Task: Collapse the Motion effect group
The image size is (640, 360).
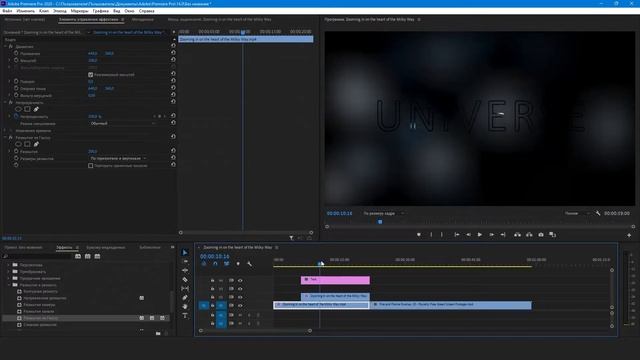Action: (x=5, y=47)
